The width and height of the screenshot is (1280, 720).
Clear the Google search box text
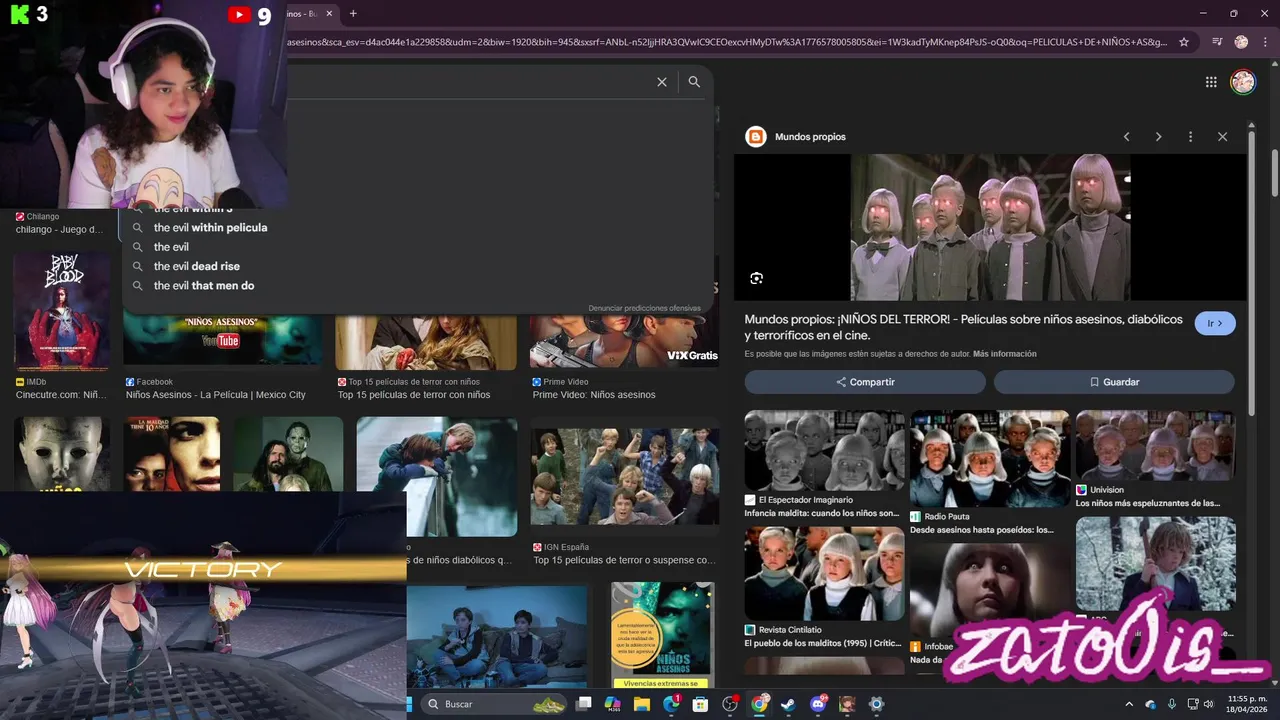pyautogui.click(x=661, y=82)
